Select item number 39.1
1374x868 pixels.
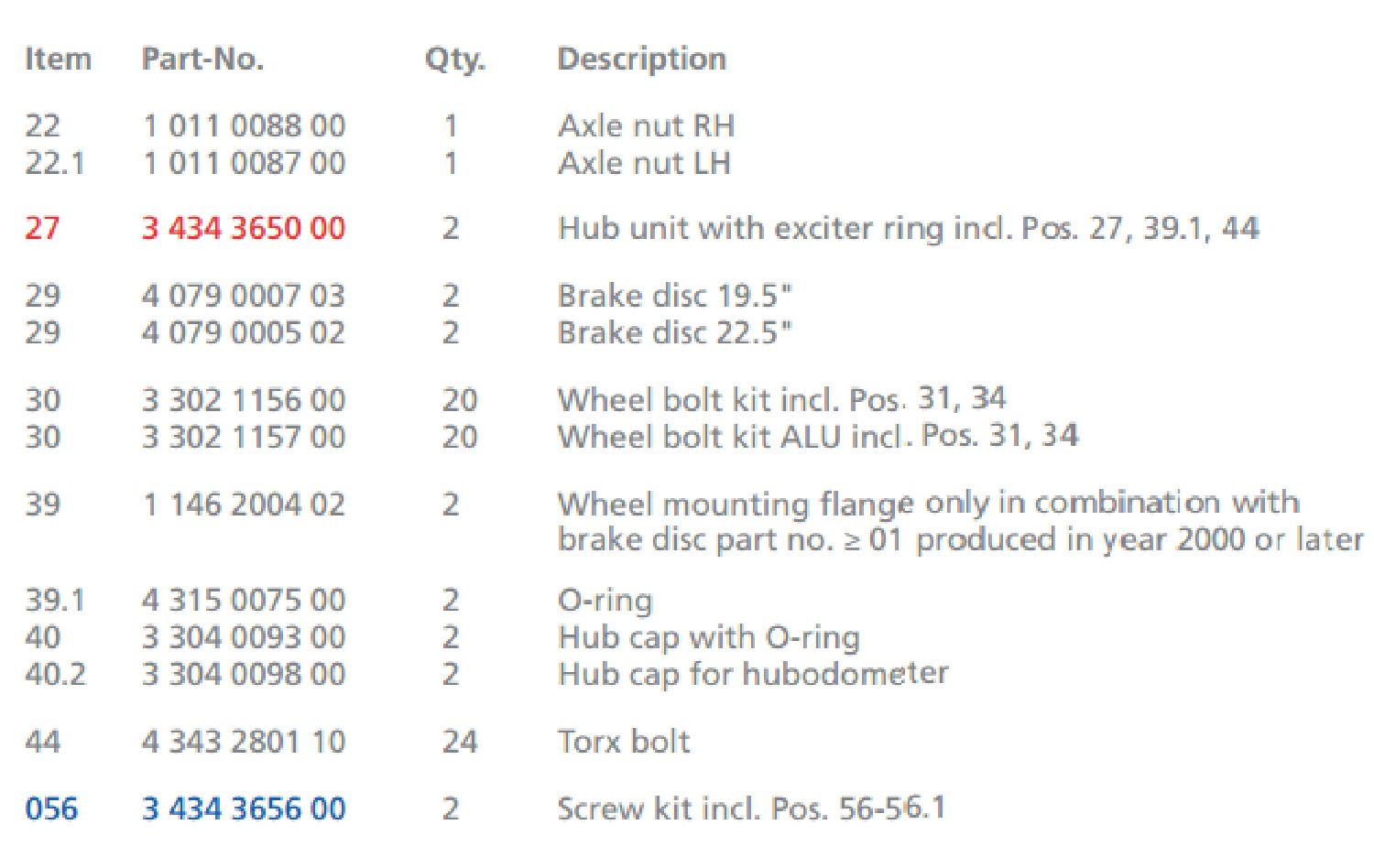click(56, 601)
